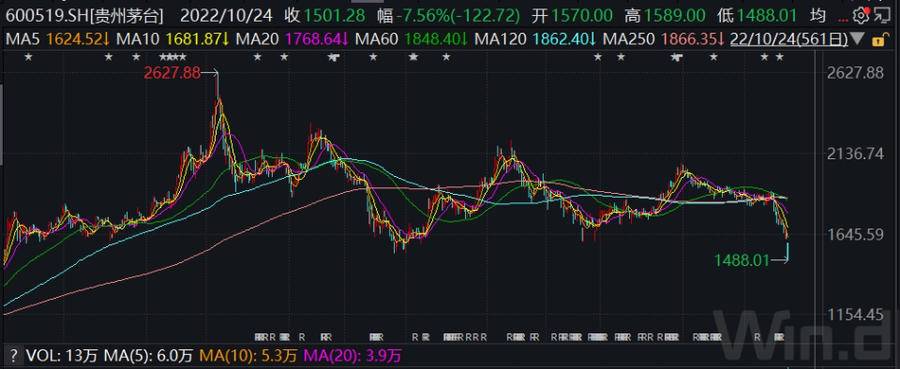
Task: Click the red 2627.88 peak price label
Action: (172, 73)
